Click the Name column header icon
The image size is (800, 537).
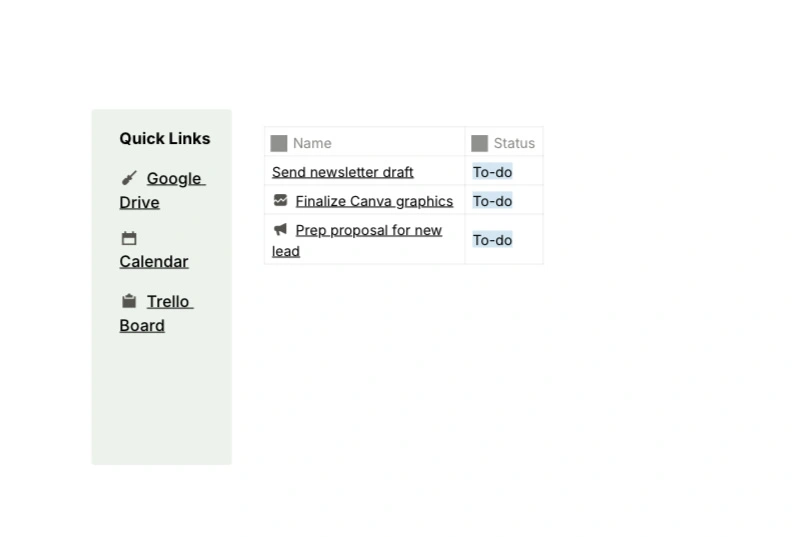(x=279, y=143)
